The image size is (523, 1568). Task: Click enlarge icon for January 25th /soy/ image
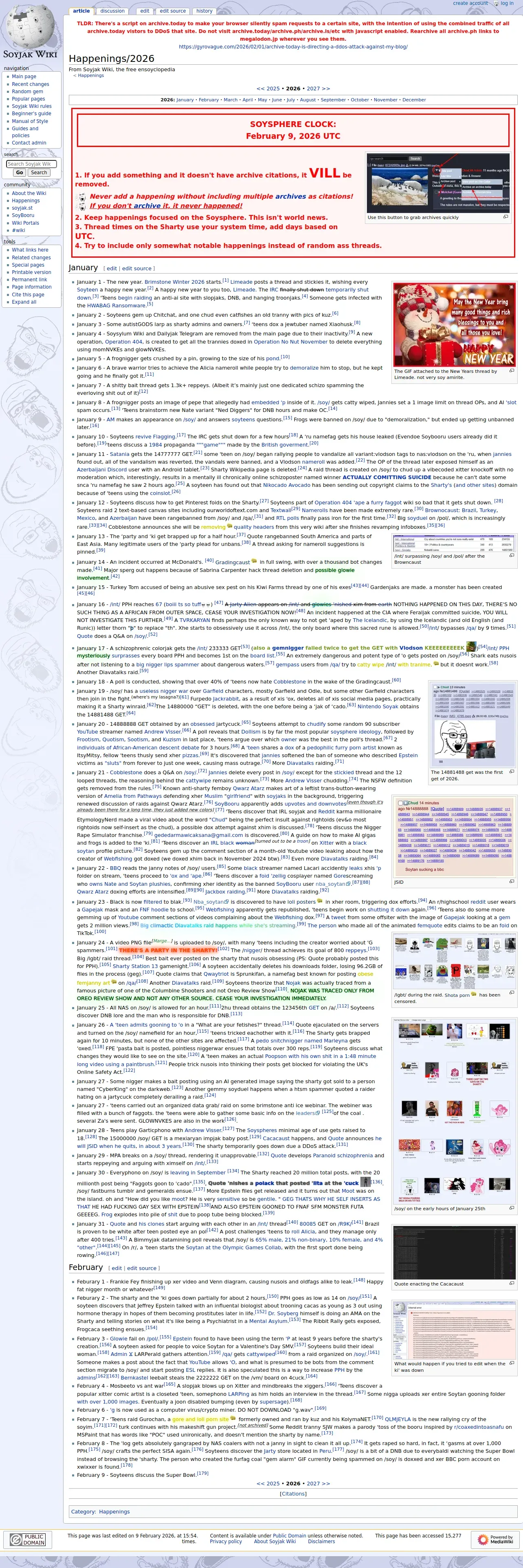coord(512,1209)
